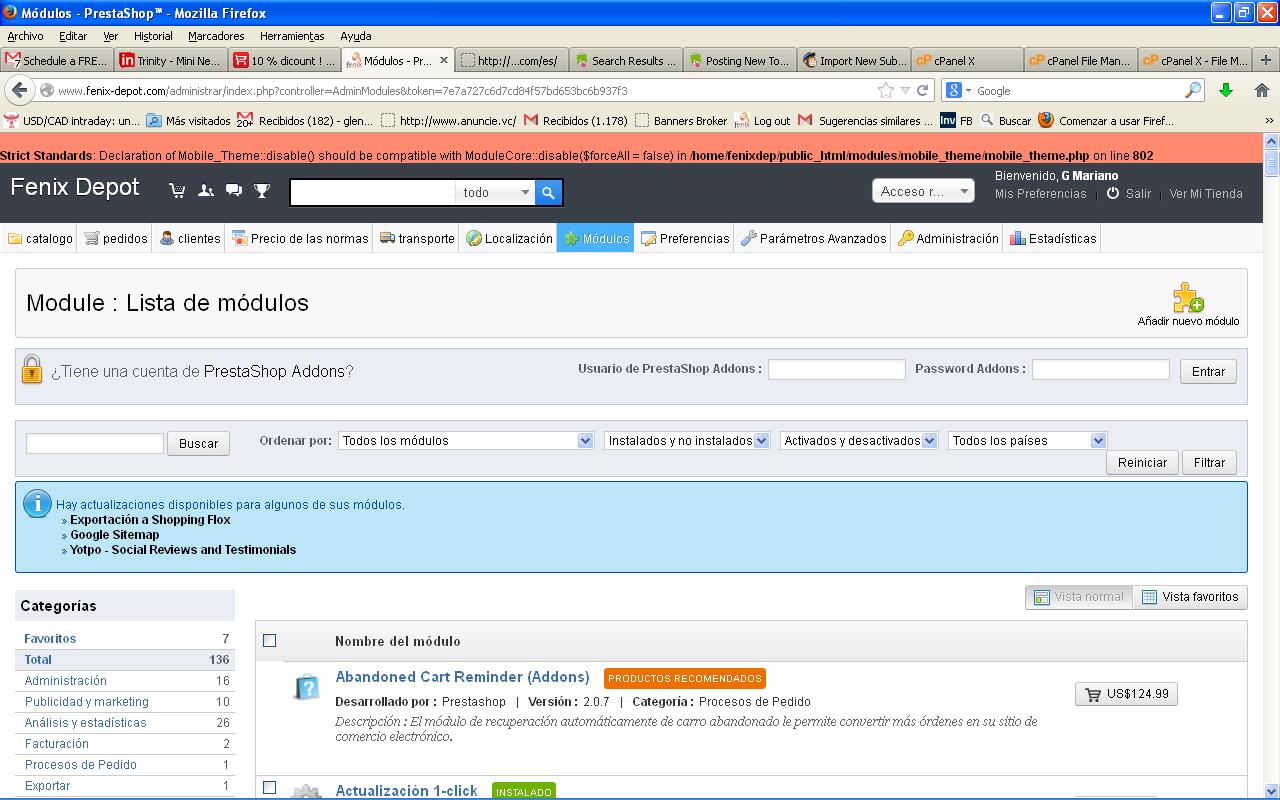Click the page scrollbar up arrow
The height and width of the screenshot is (800, 1280).
1271,143
